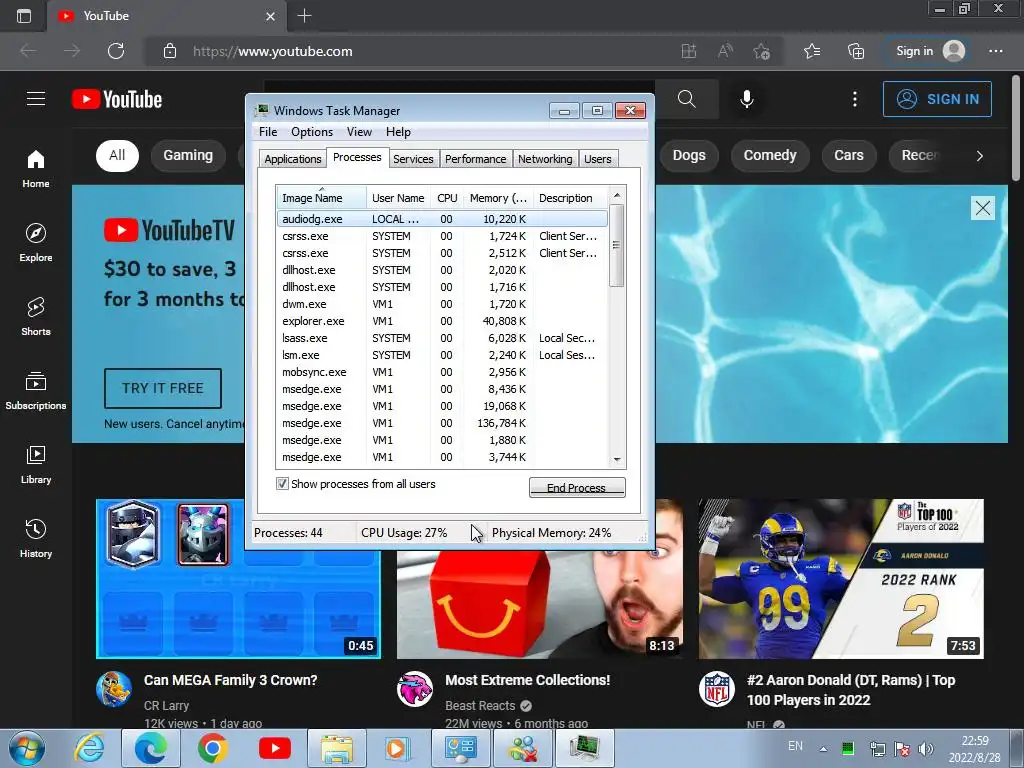Open Edge tab actions menu
The width and height of the screenshot is (1024, 768).
click(24, 16)
